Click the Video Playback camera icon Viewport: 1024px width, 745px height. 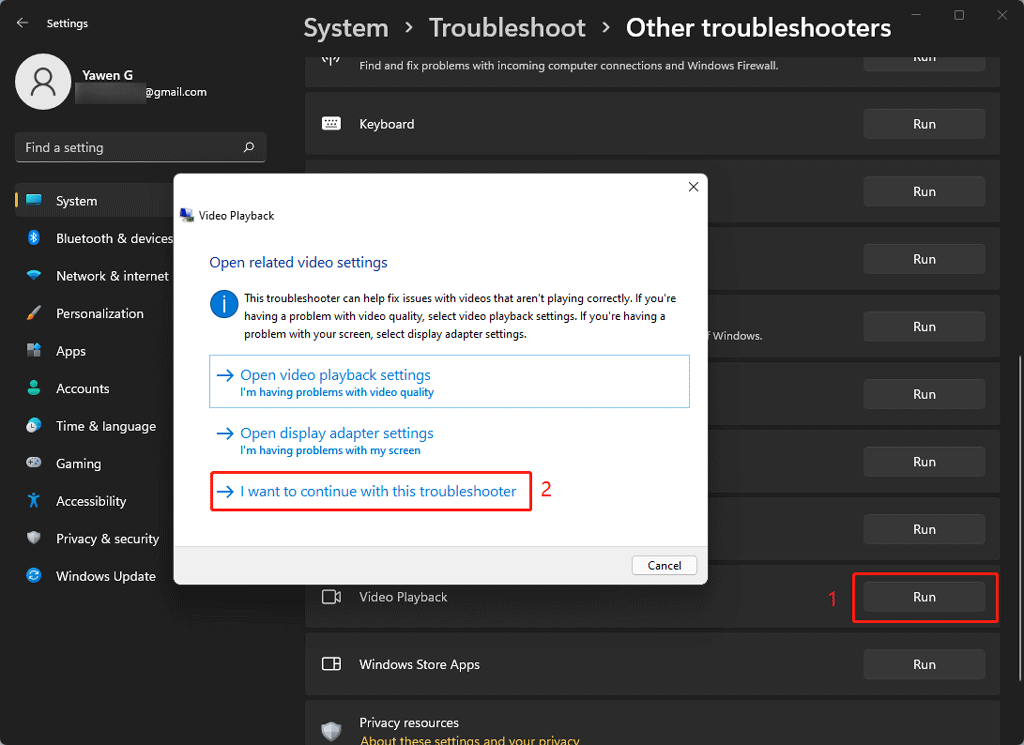pyautogui.click(x=331, y=597)
